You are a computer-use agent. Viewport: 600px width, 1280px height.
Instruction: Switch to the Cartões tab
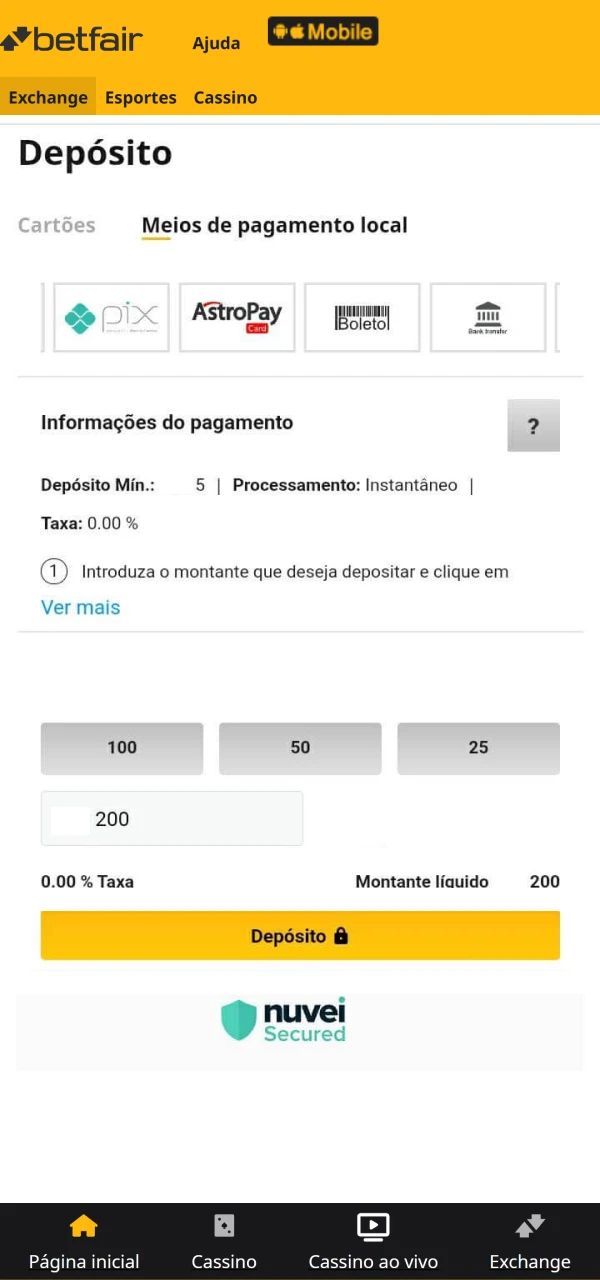56,225
